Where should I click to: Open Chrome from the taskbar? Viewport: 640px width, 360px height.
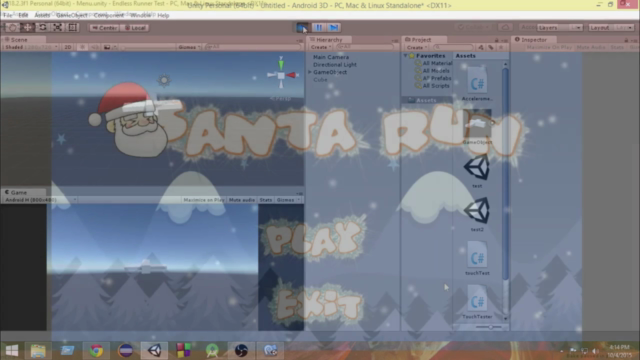(96, 350)
